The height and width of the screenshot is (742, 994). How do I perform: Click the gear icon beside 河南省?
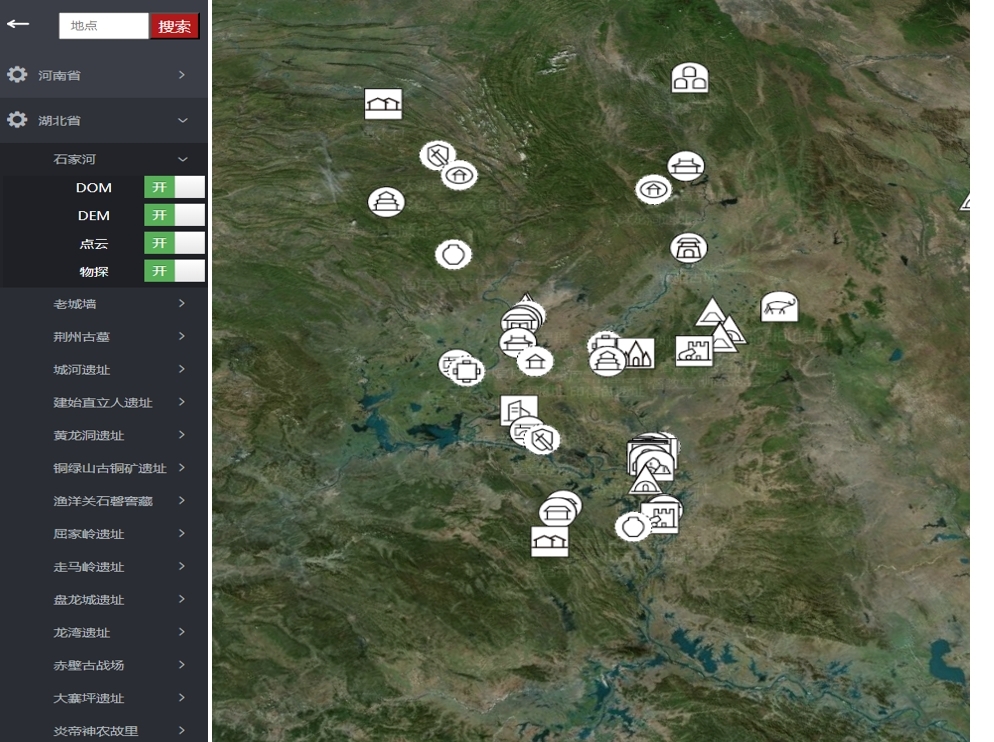coord(17,74)
